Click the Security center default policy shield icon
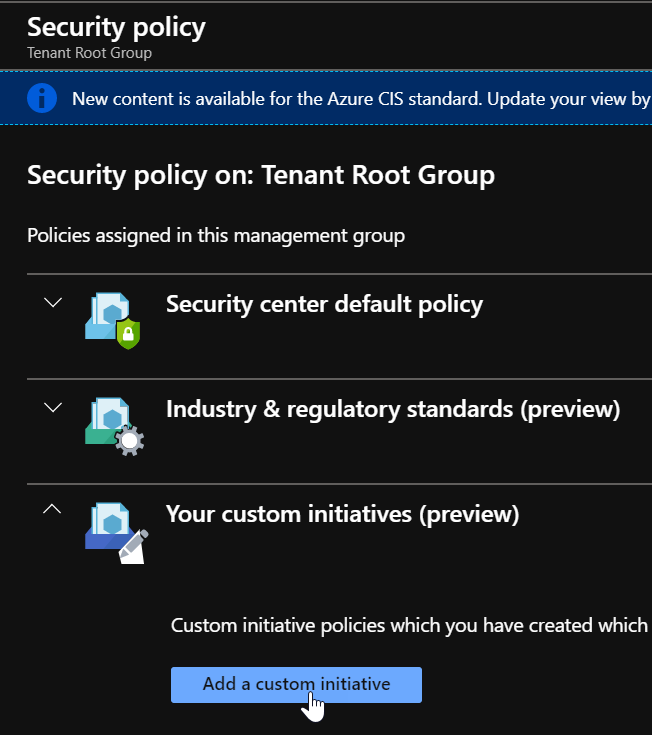This screenshot has height=735, width=652. 110,318
